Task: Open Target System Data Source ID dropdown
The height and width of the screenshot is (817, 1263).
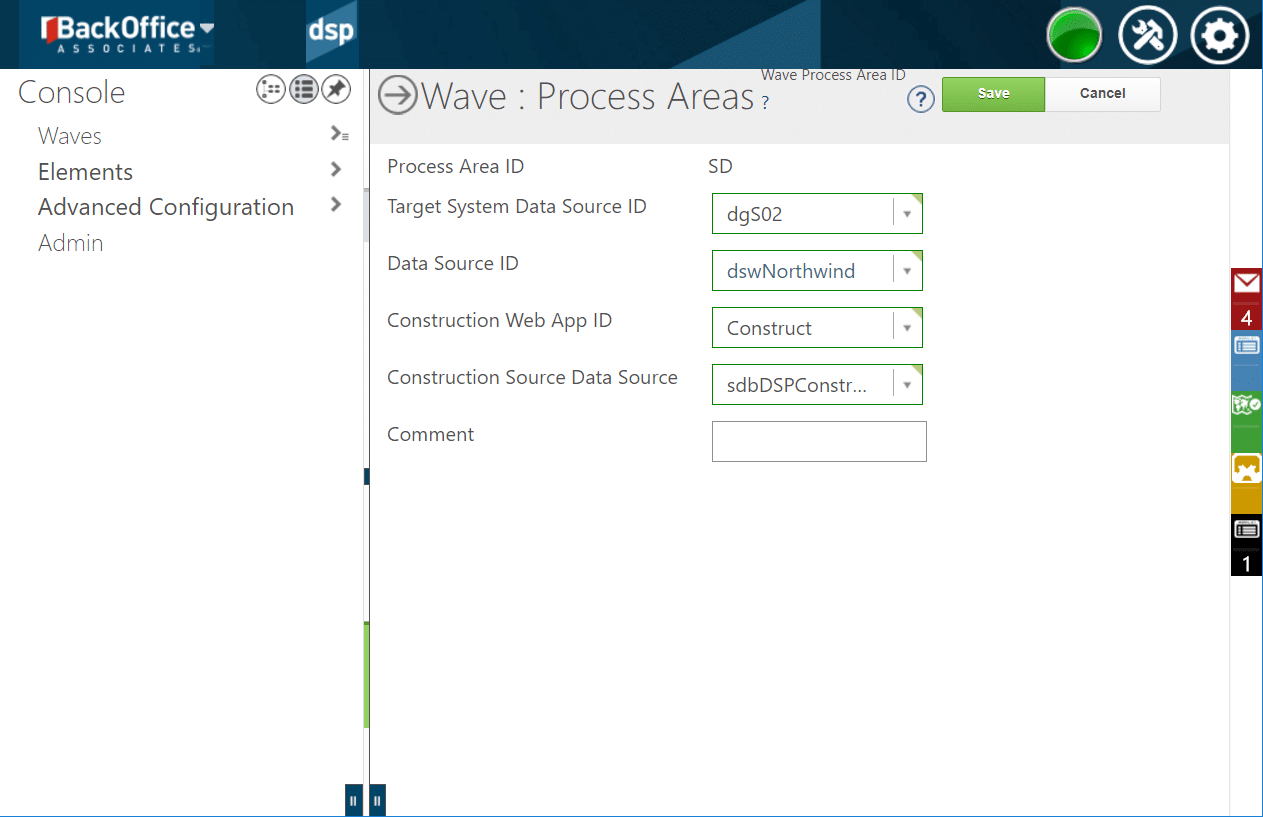Action: pos(906,214)
